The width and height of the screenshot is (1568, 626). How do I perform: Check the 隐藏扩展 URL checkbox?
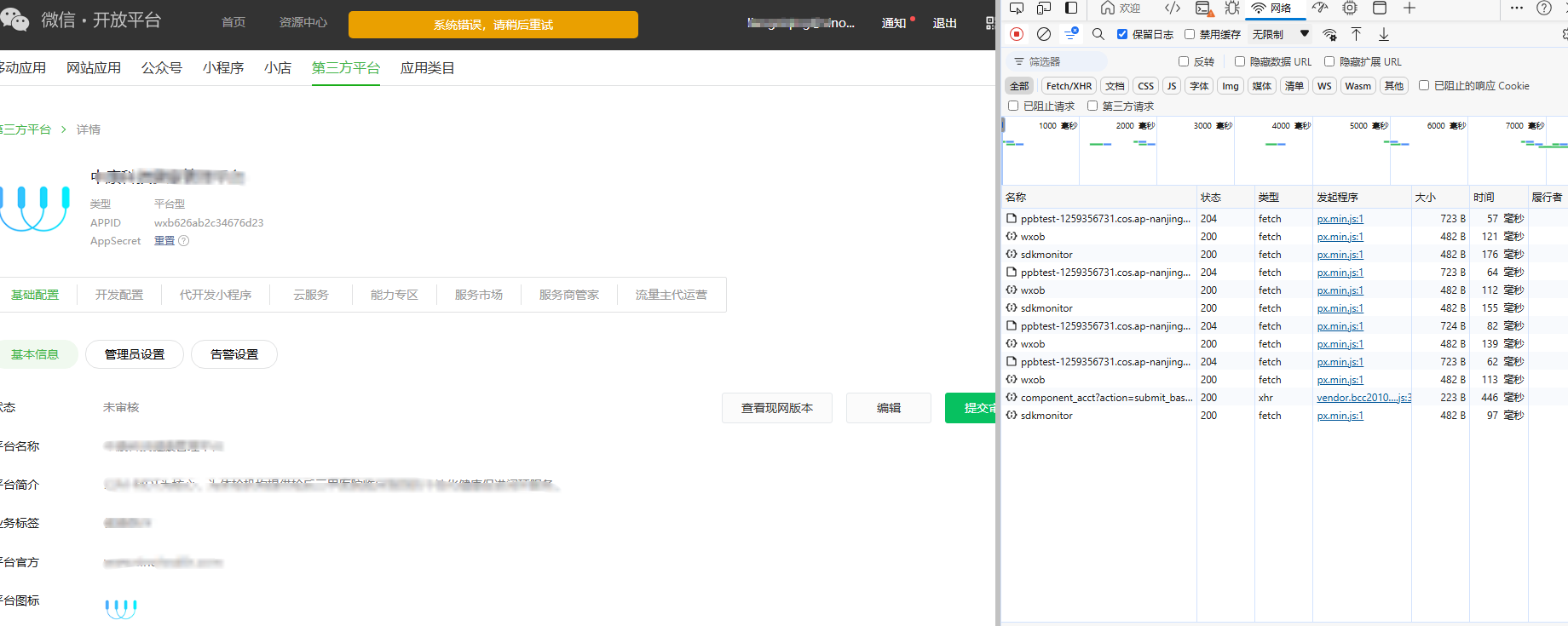pos(1329,61)
